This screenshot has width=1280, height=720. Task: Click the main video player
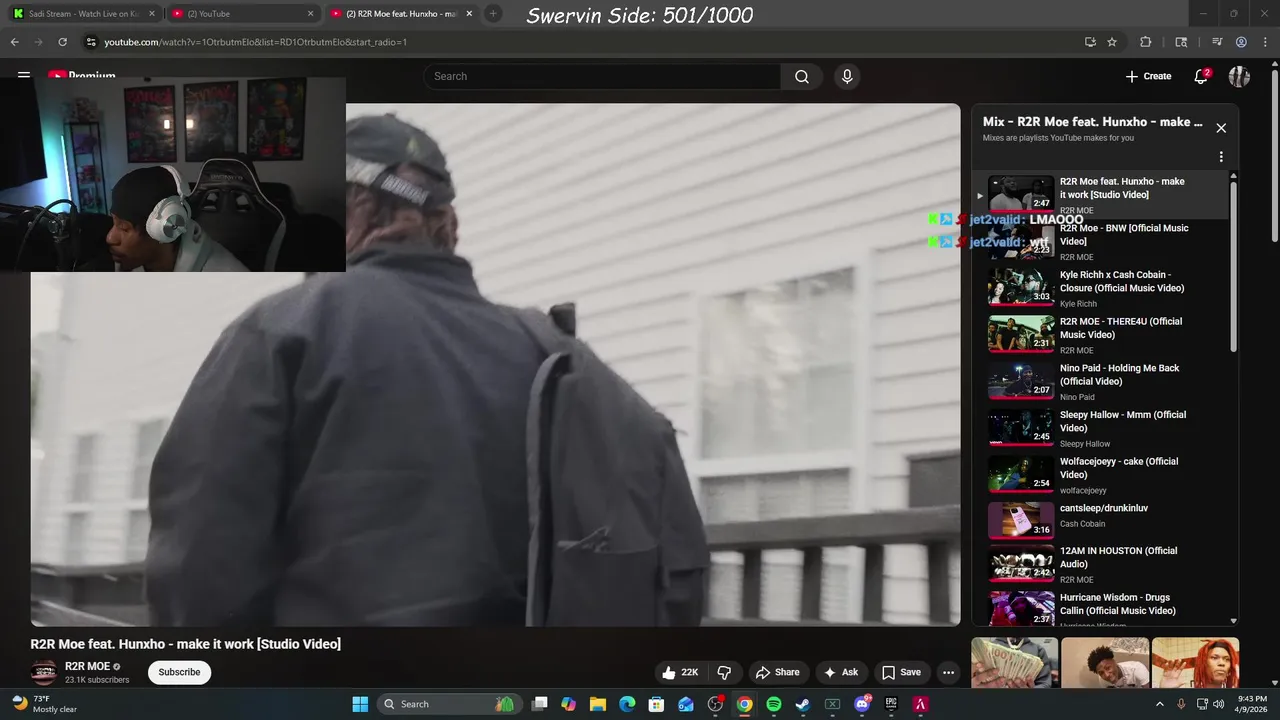pyautogui.click(x=495, y=365)
